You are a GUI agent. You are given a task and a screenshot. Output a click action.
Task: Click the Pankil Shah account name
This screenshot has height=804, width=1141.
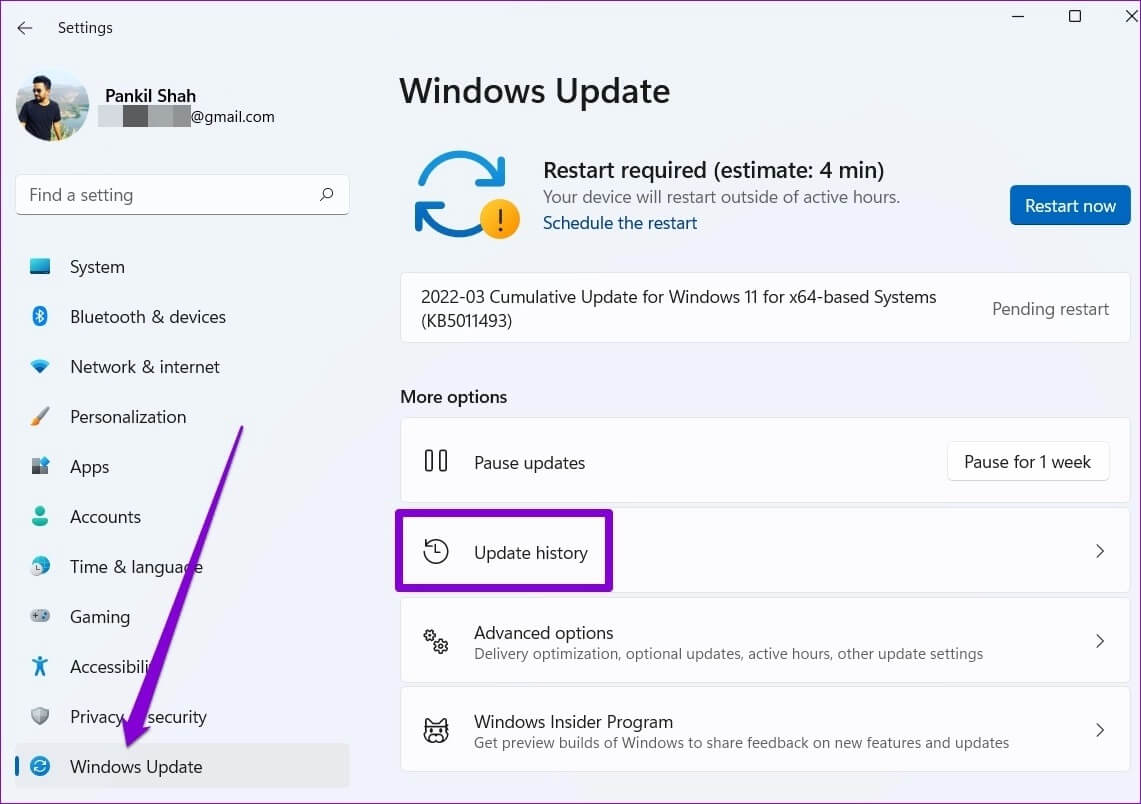click(x=150, y=95)
